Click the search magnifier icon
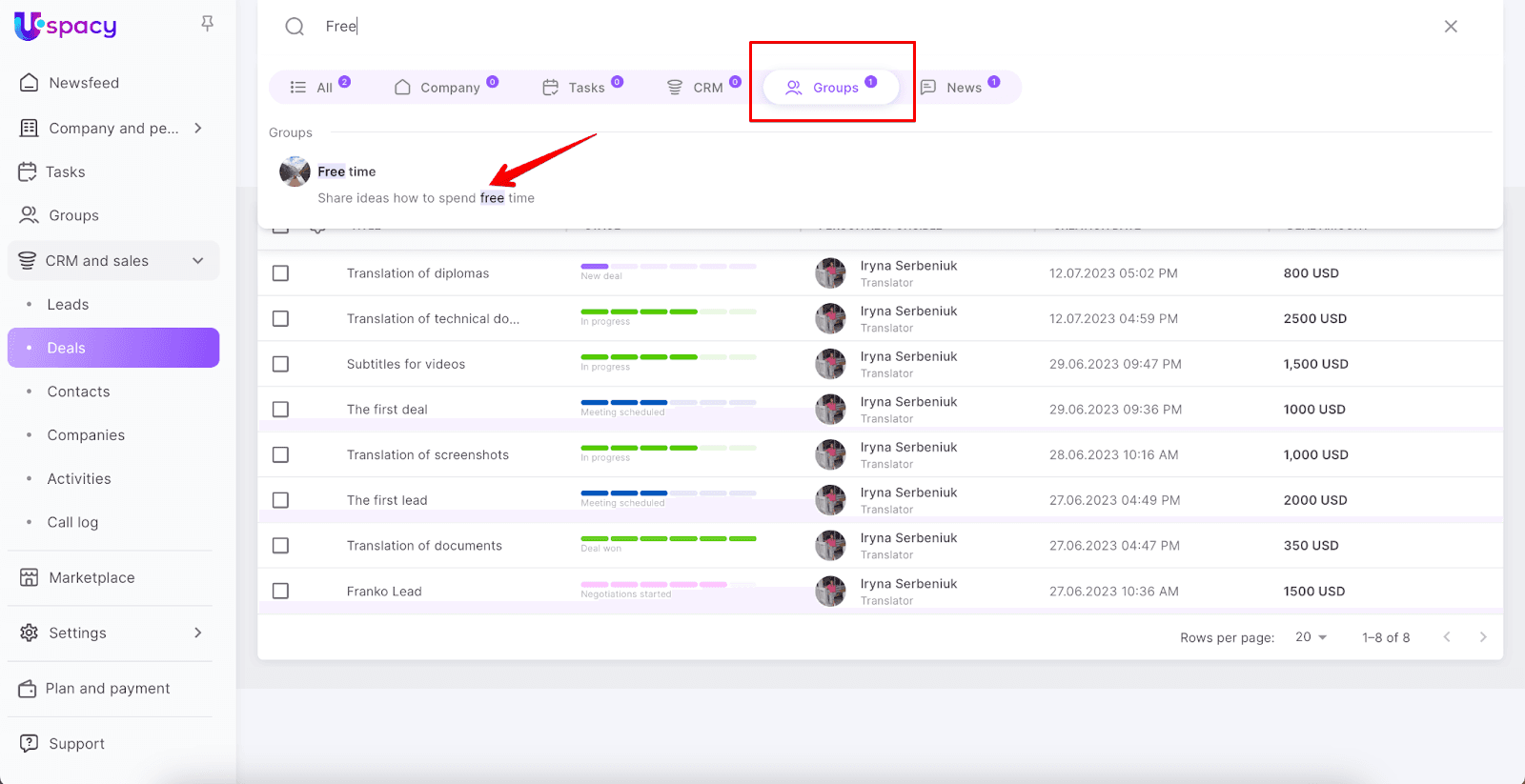1525x784 pixels. click(x=295, y=27)
